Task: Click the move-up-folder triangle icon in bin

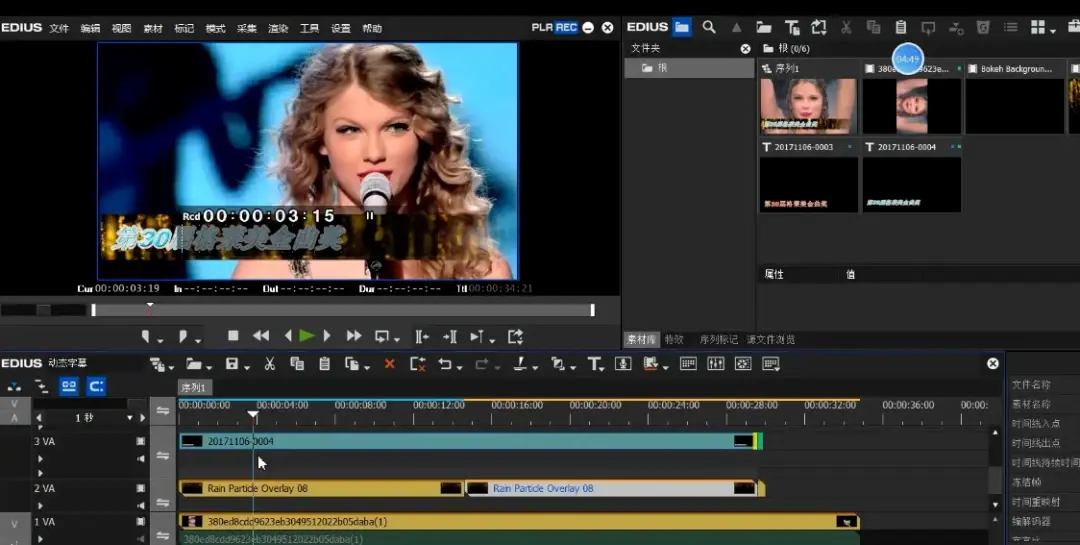Action: [736, 27]
